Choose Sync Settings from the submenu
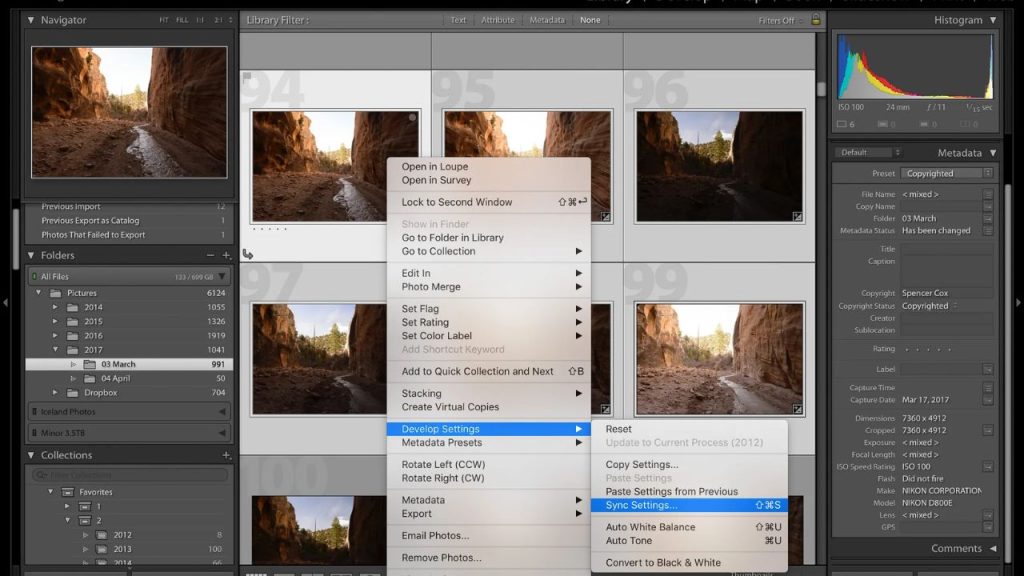 point(641,505)
